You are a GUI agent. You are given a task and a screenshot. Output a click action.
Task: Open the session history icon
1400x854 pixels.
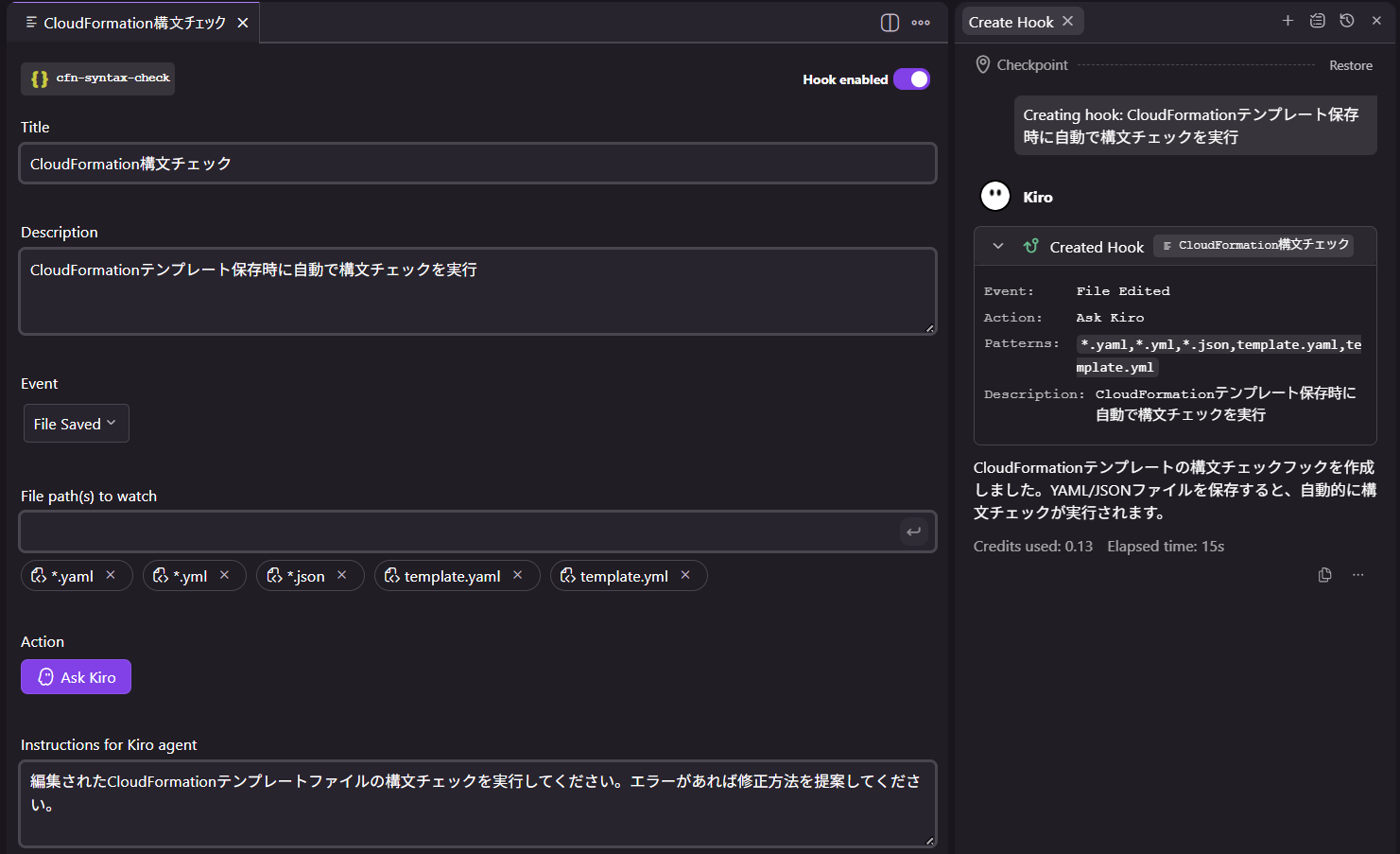point(1346,20)
